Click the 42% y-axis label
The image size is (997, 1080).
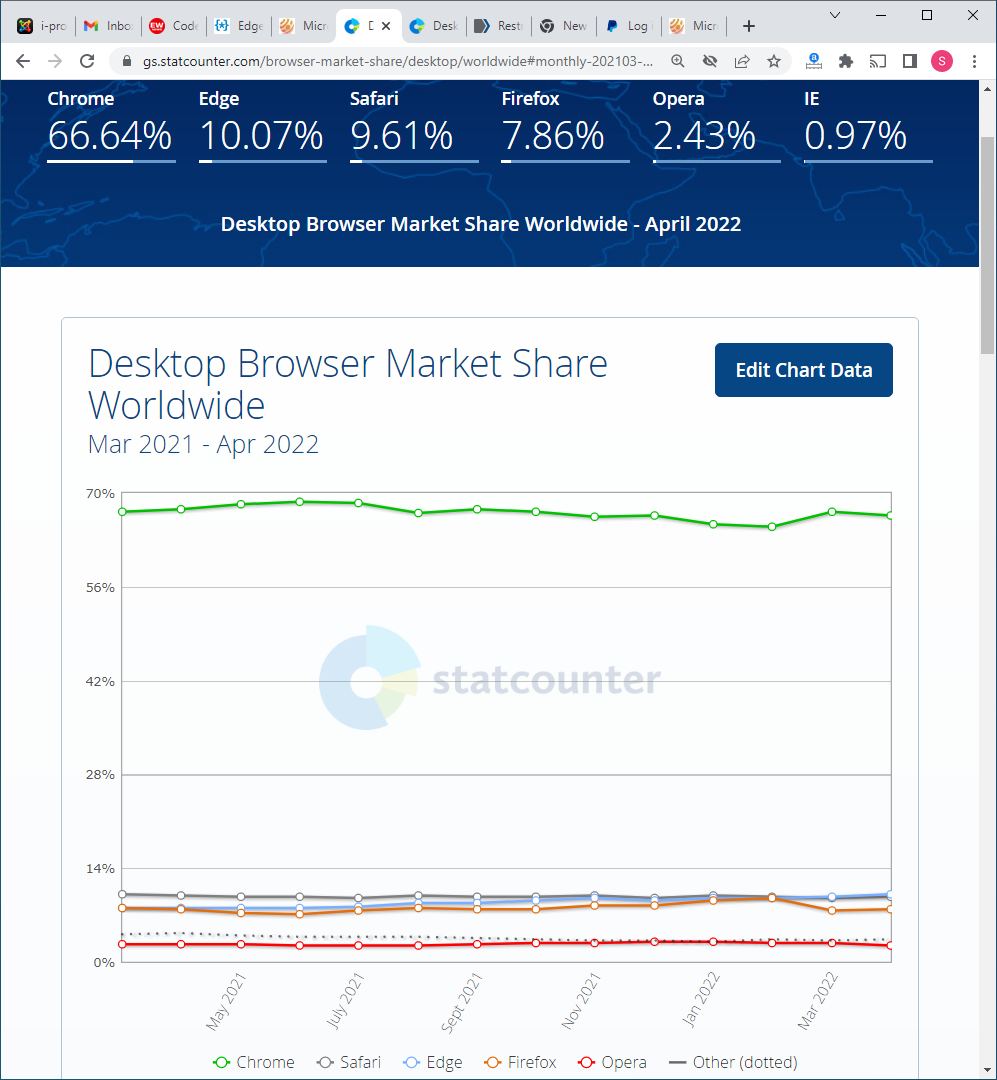coord(100,681)
